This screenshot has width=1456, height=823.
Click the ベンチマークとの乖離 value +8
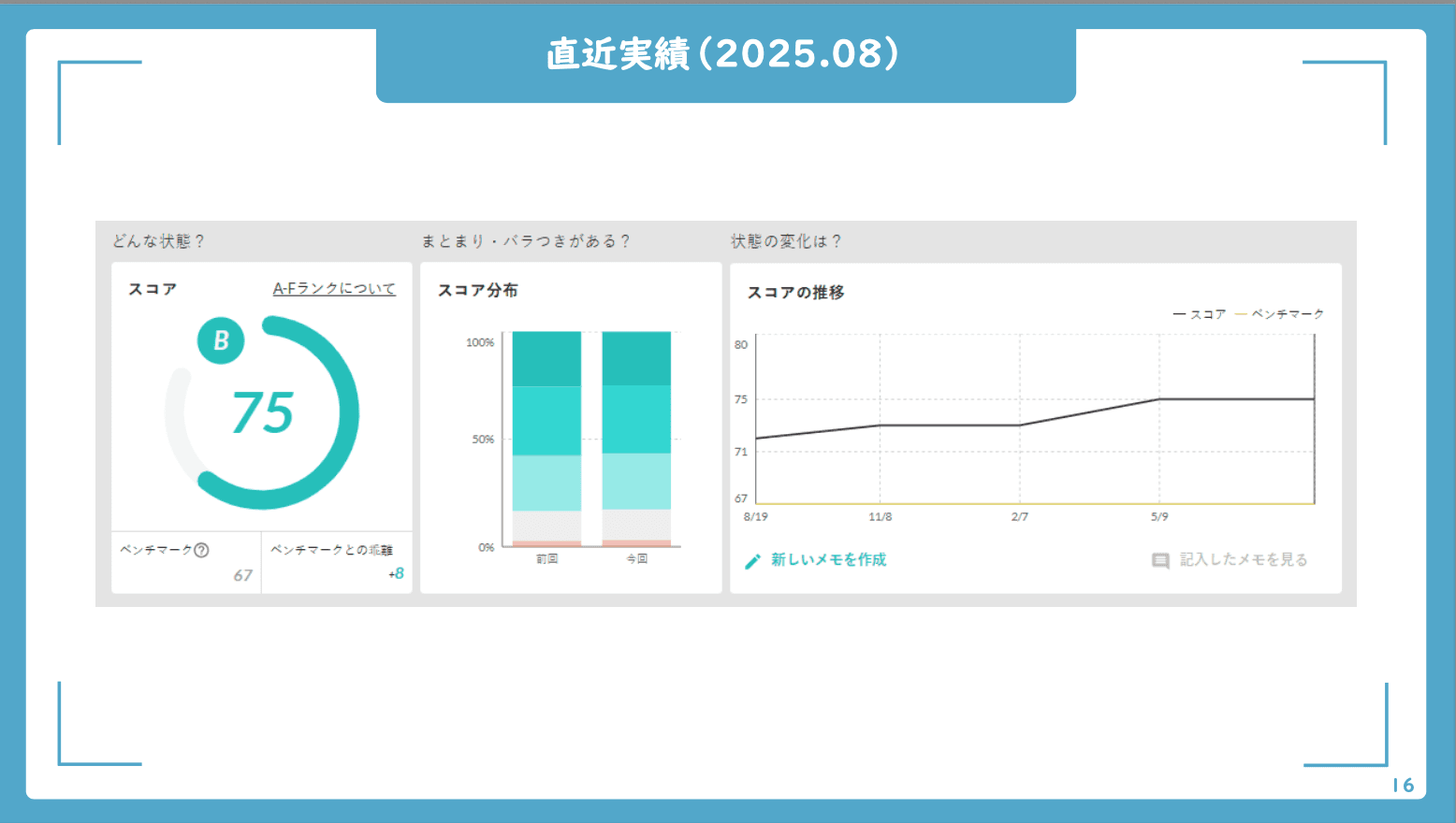(x=397, y=574)
